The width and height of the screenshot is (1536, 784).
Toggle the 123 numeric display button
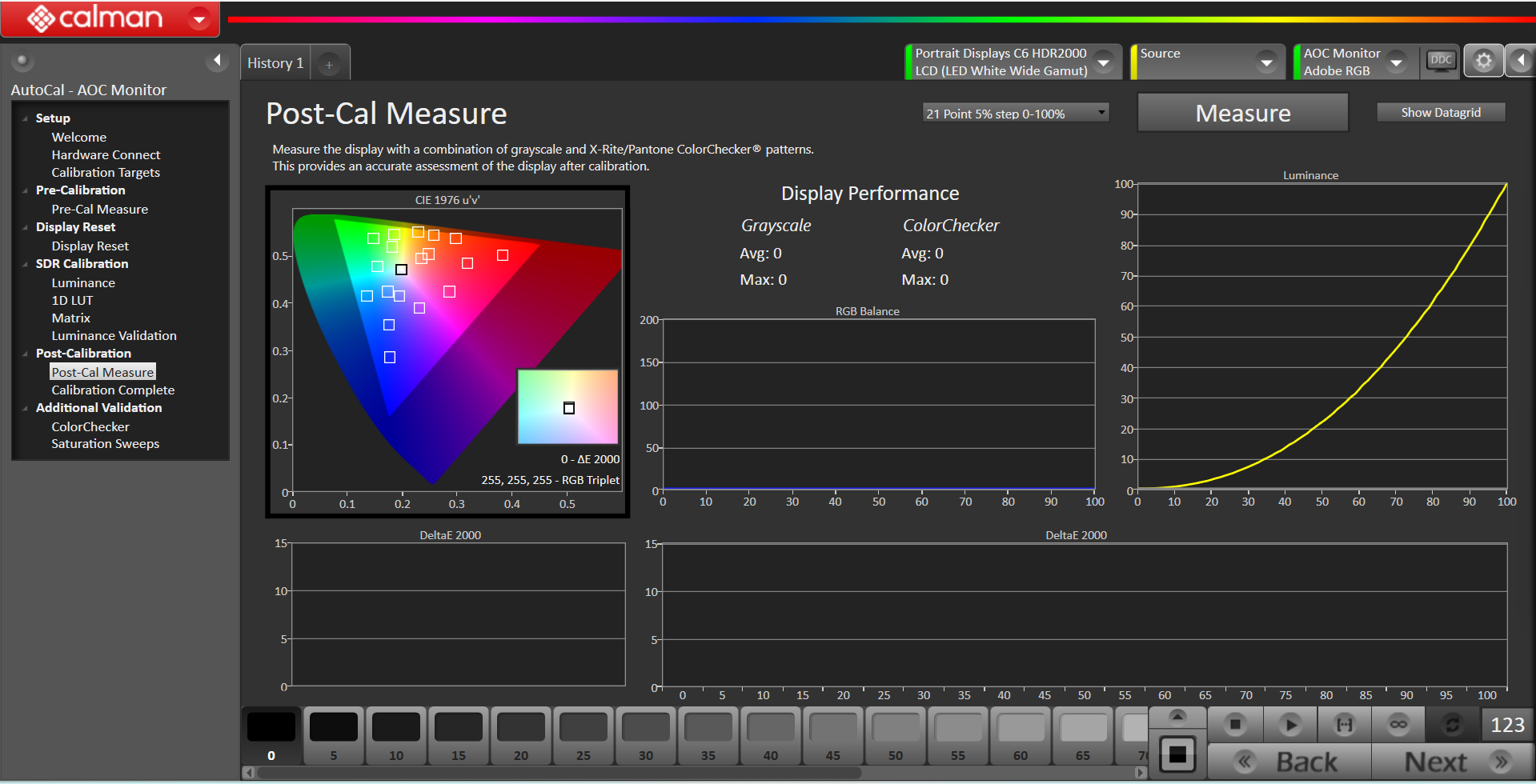[x=1507, y=725]
